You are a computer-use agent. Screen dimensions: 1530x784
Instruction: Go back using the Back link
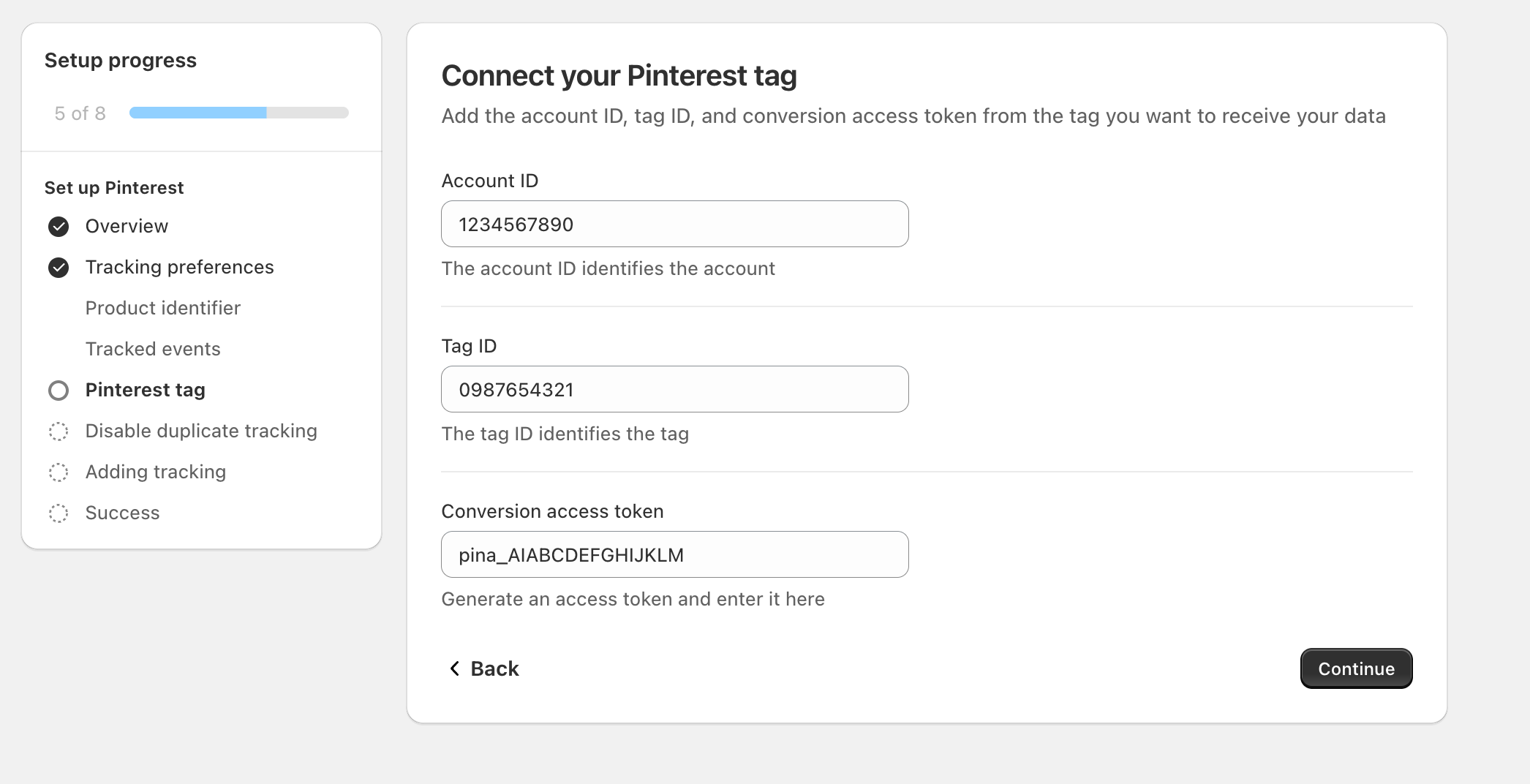[494, 668]
